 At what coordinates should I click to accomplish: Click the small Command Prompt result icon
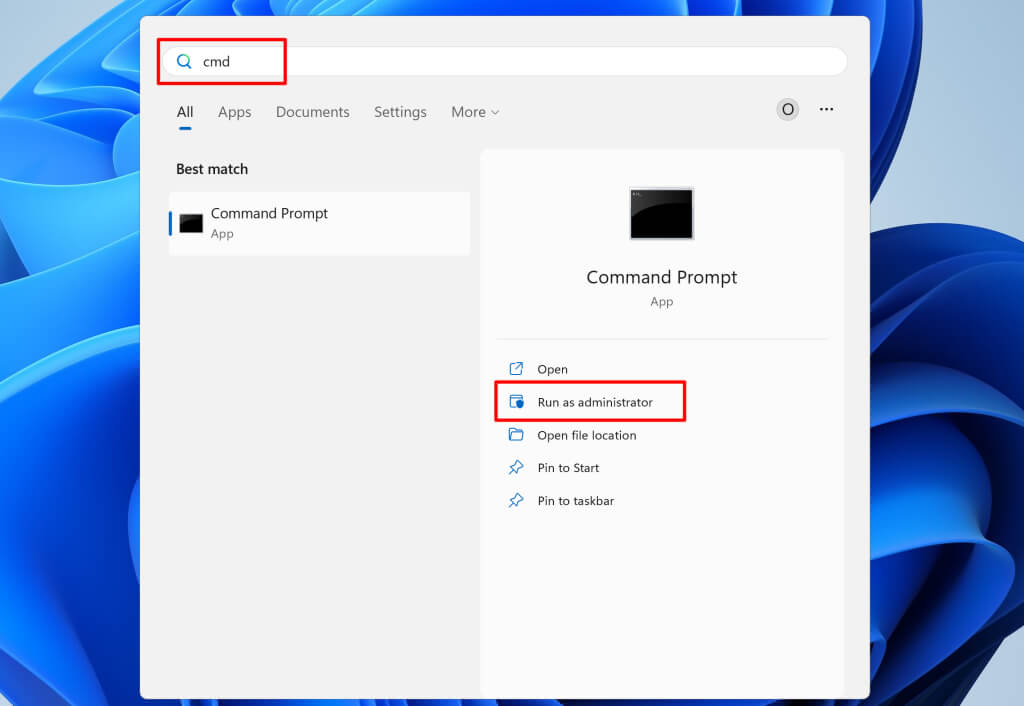coord(191,223)
